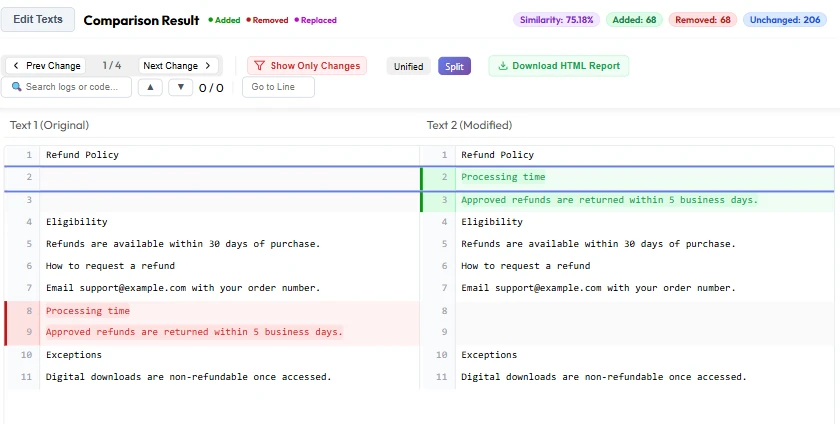Click the 0 / 0 search result counter

click(x=211, y=88)
